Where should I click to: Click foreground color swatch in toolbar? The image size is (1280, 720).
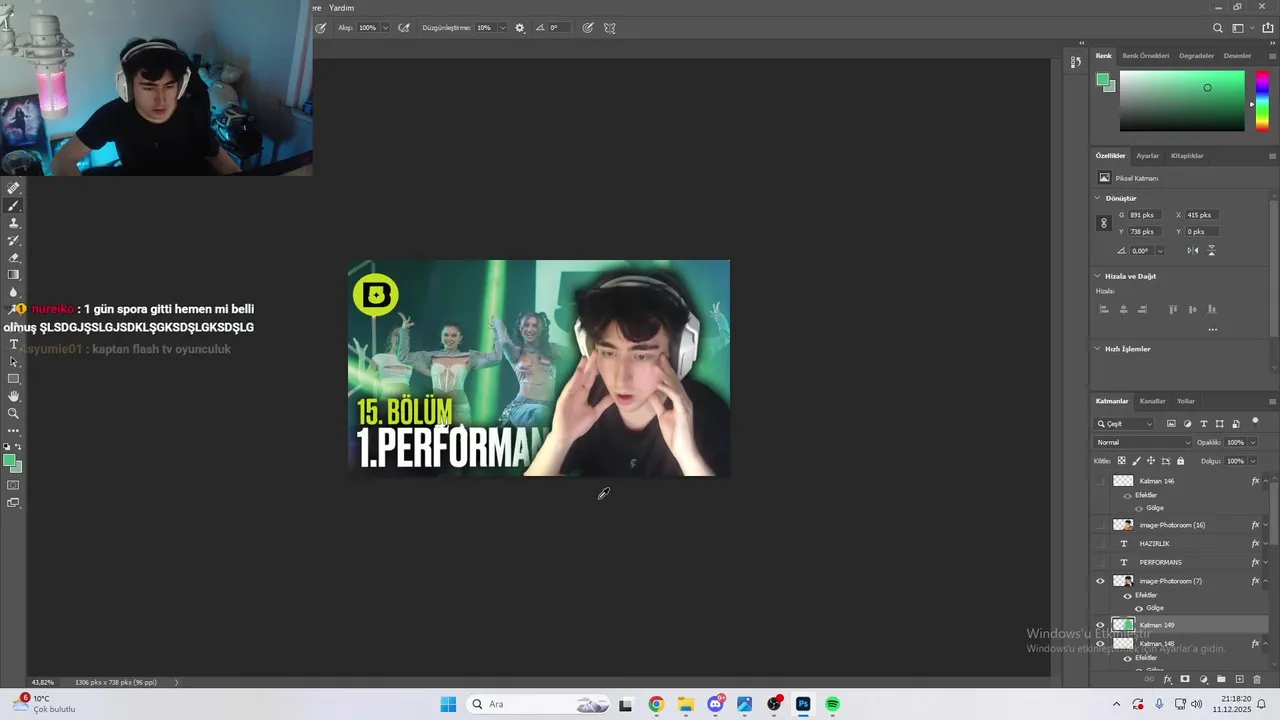pos(8,460)
